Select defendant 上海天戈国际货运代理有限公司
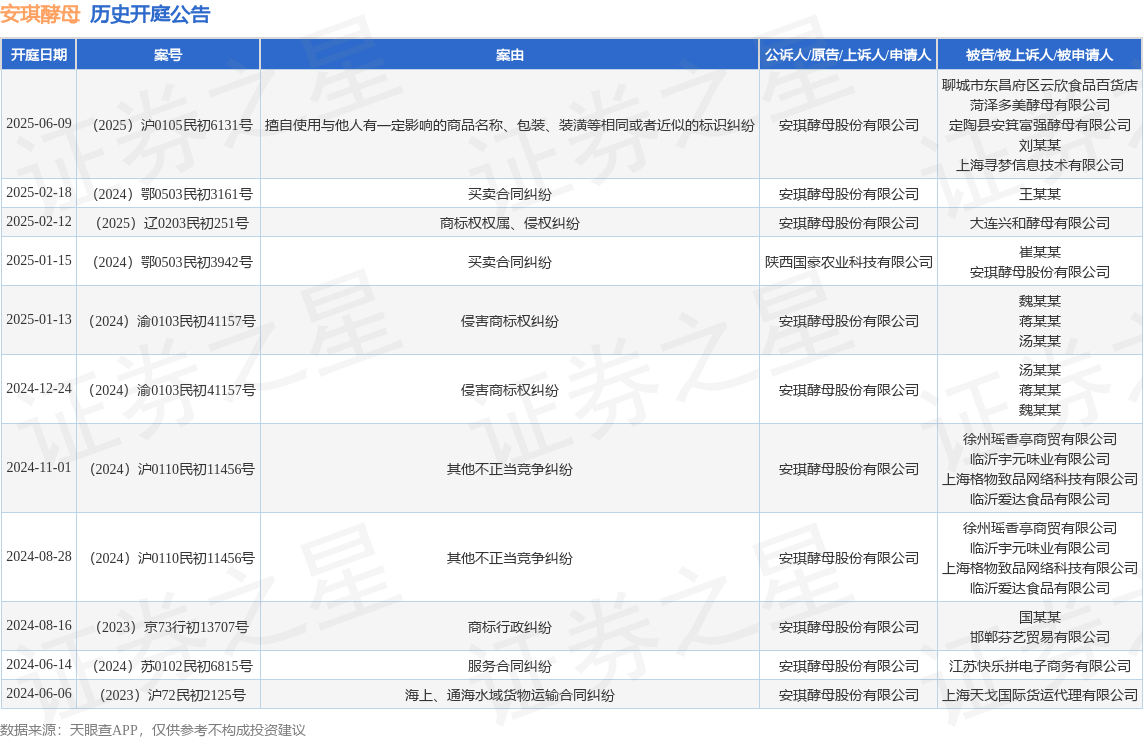The image size is (1143, 739). (x=1039, y=695)
